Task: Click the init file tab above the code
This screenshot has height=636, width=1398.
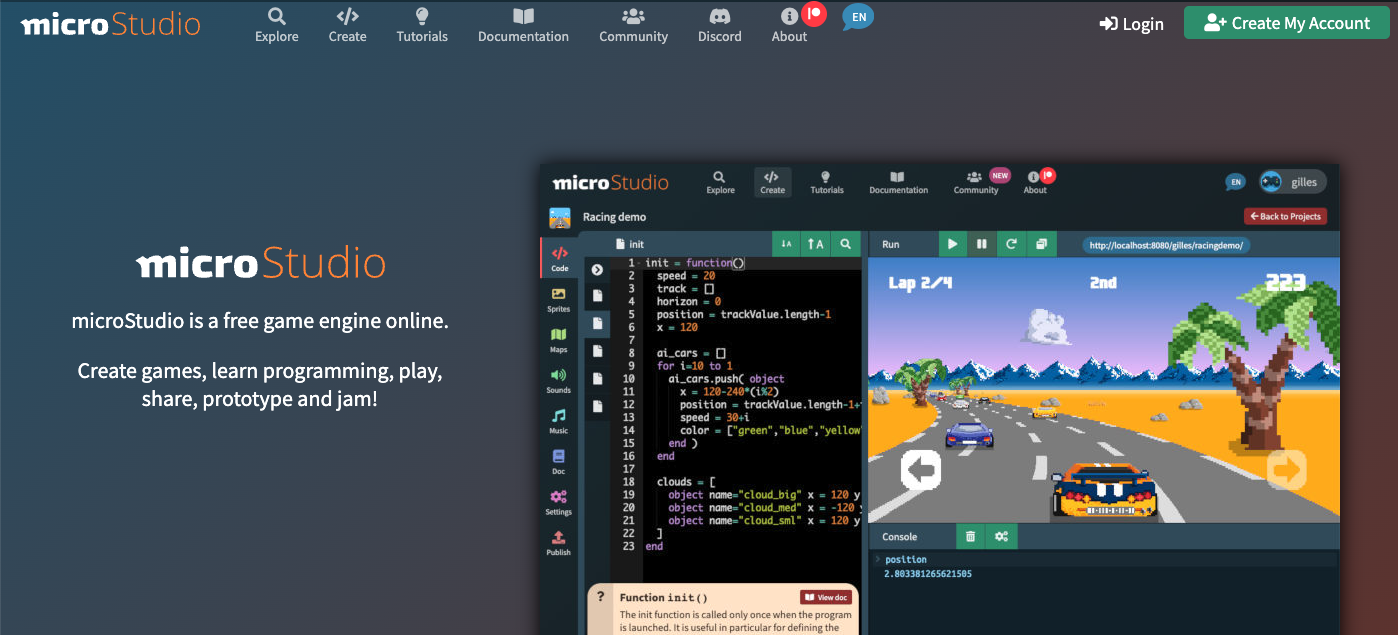Action: click(630, 244)
